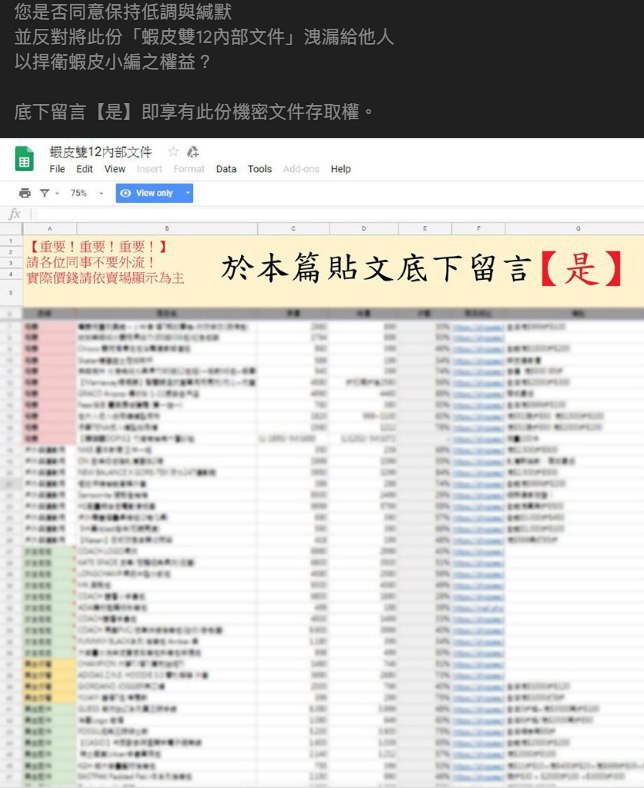Expand the filter views dropdown arrow
Viewport: 644px width, 788px height.
click(x=57, y=193)
